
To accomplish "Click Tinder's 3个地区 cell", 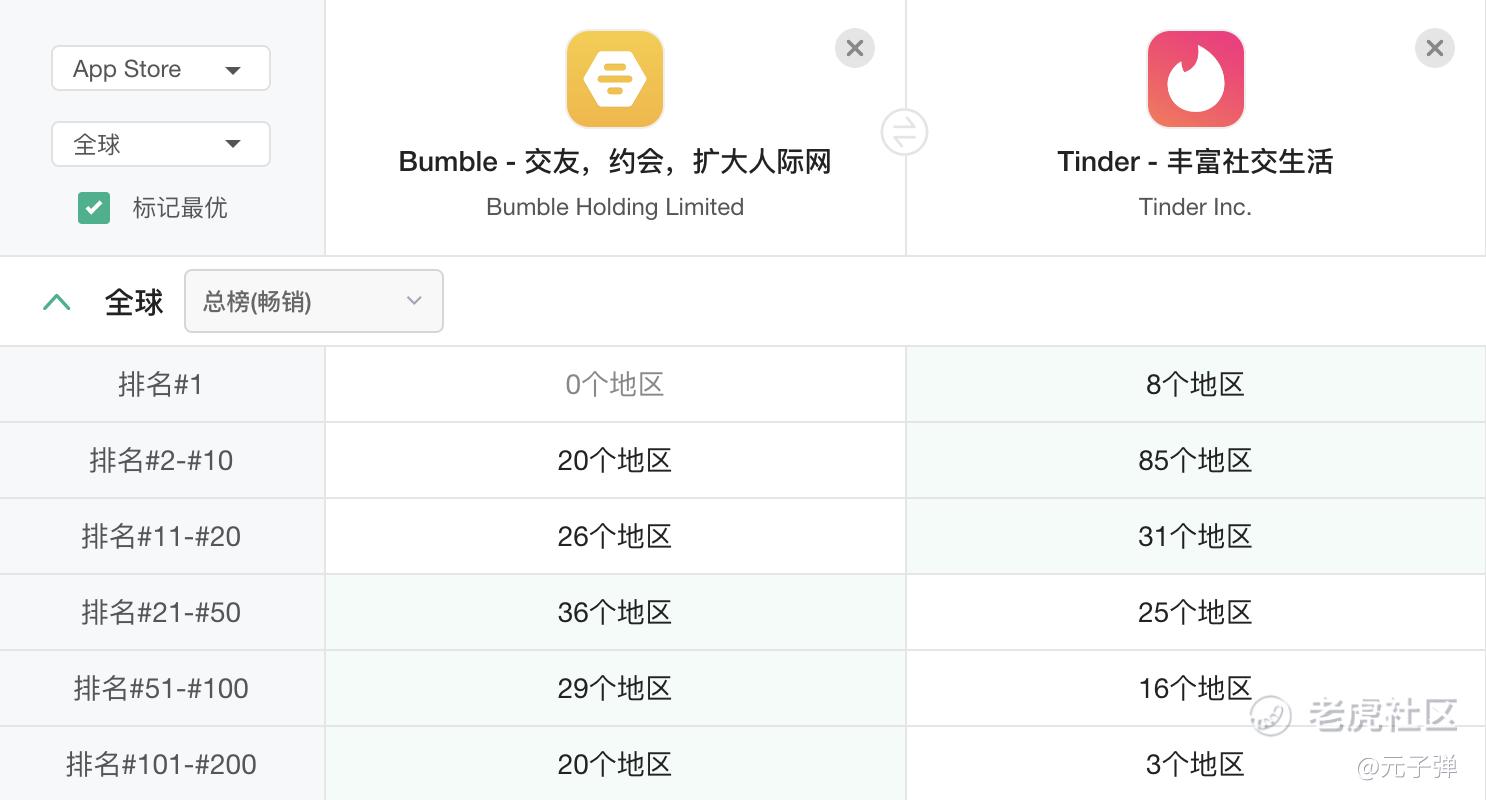I will click(x=1195, y=764).
